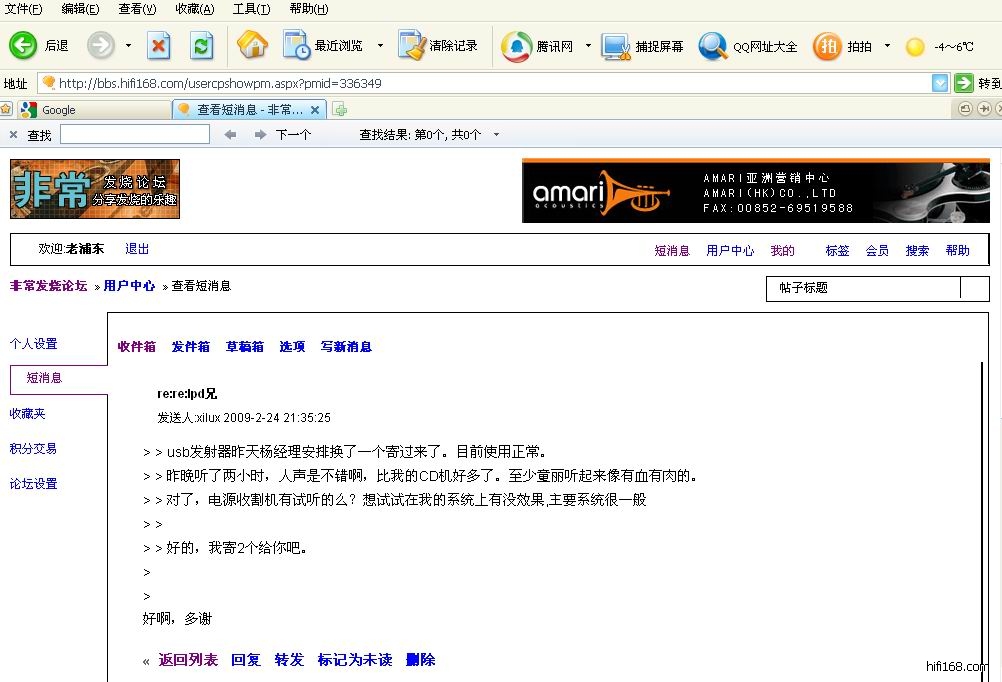
Task: Go to the Home page icon
Action: click(x=252, y=46)
